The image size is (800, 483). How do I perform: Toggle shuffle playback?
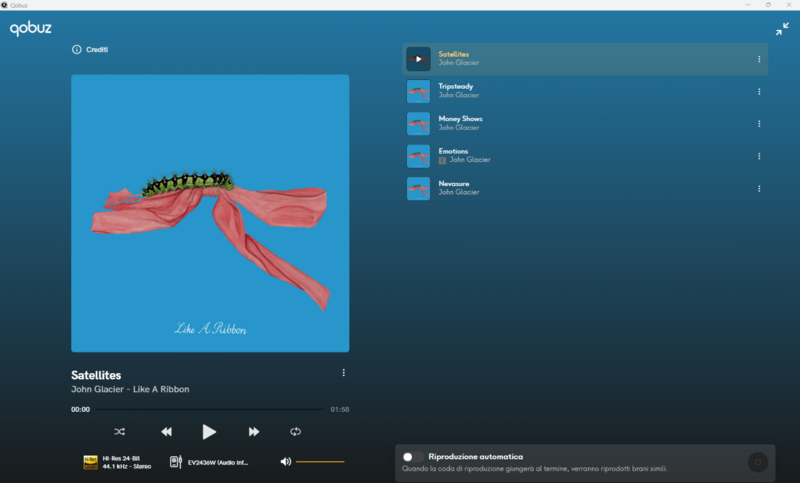coord(119,431)
